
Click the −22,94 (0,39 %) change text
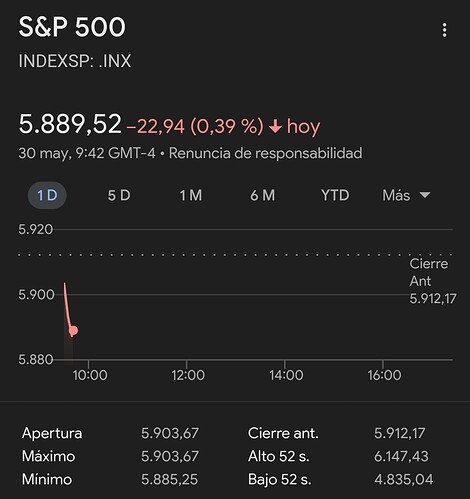(195, 127)
